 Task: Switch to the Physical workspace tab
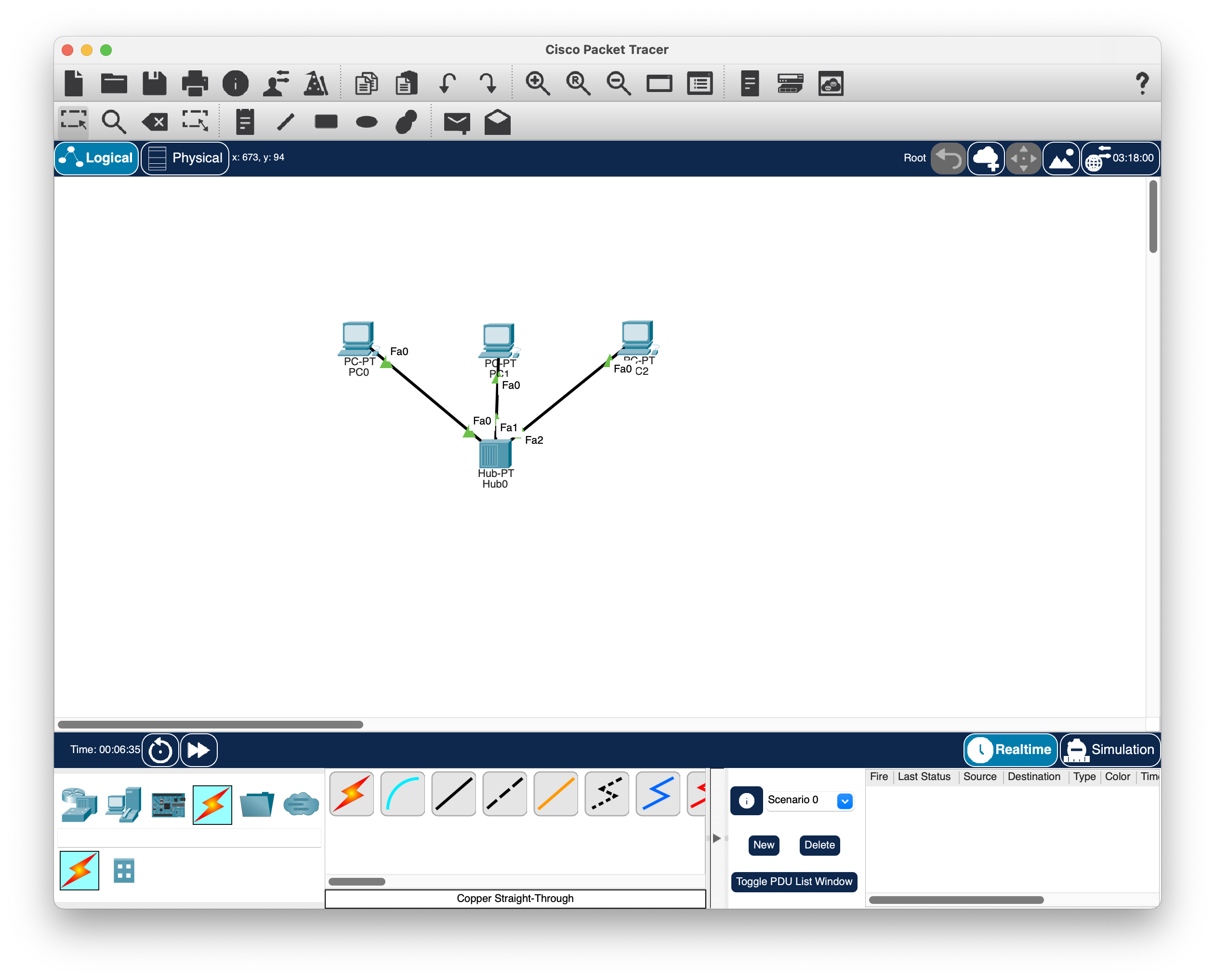click(185, 158)
